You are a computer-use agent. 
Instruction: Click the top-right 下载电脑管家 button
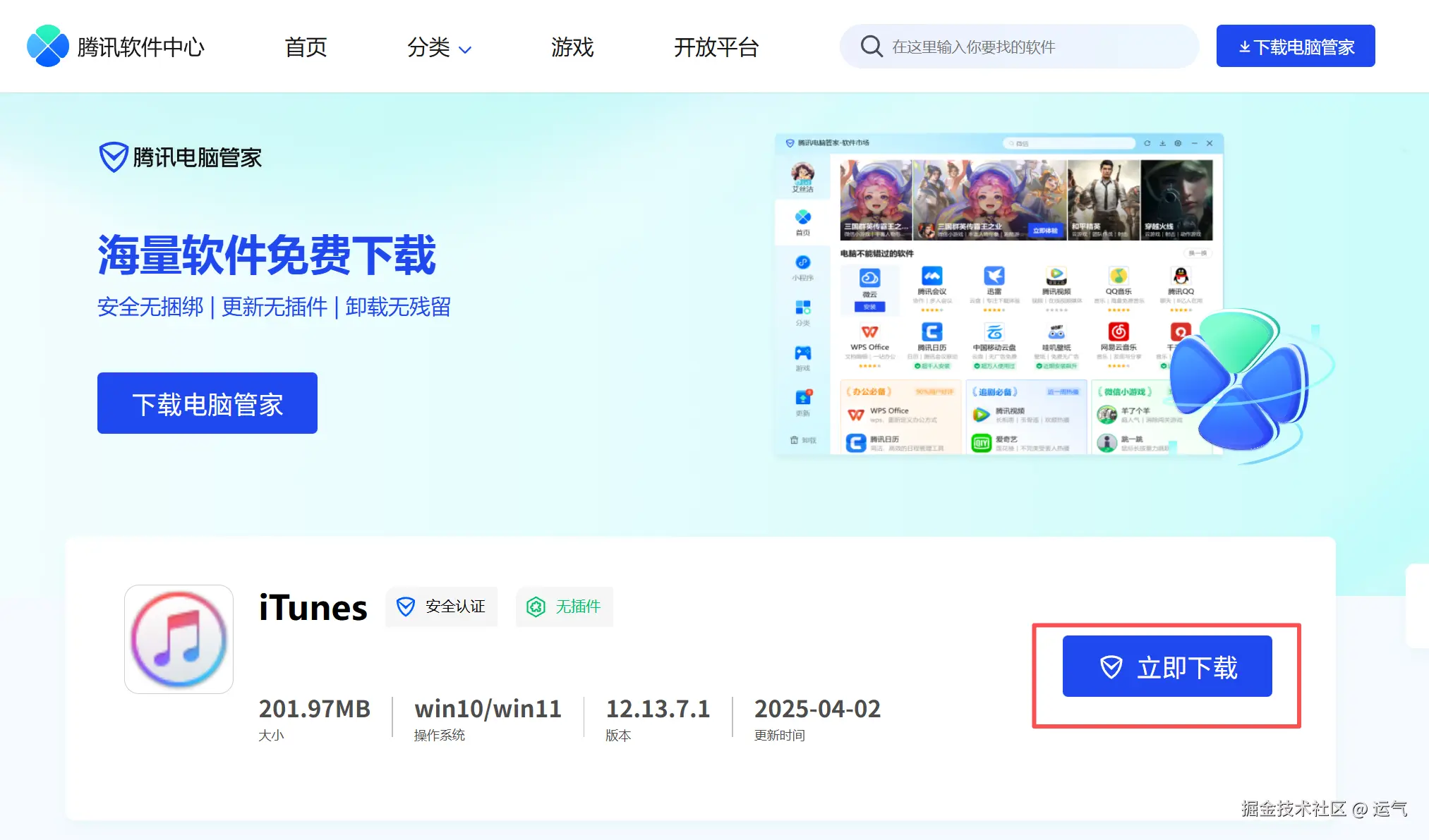point(1295,47)
